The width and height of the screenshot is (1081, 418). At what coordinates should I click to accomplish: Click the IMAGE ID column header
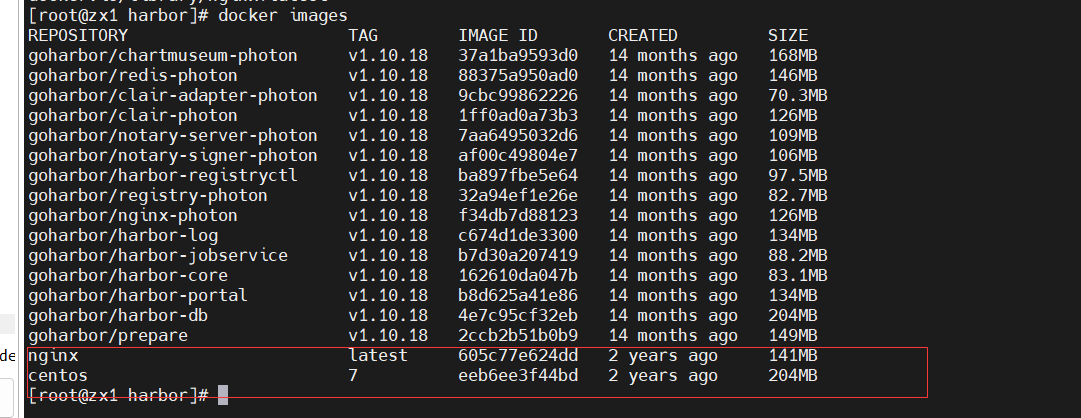(x=498, y=36)
